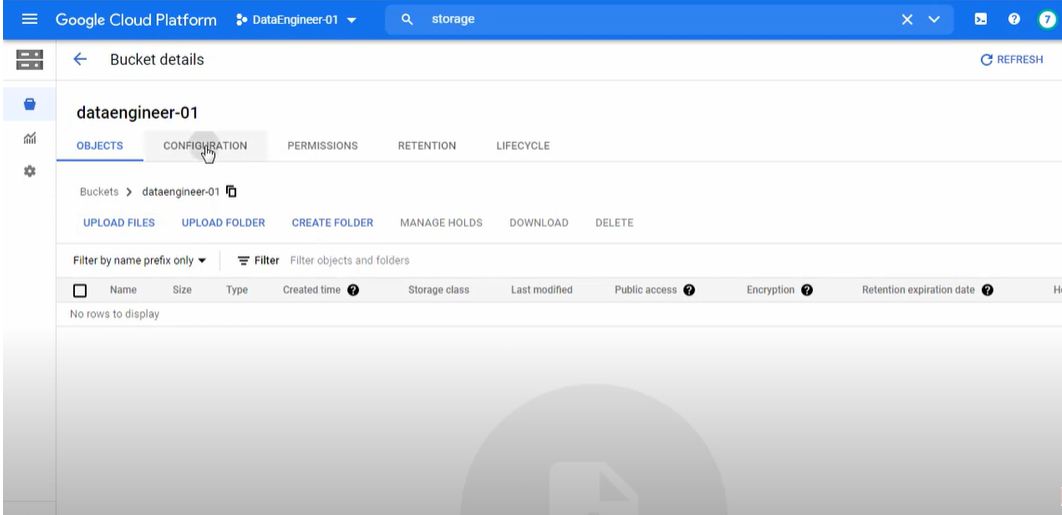
Task: Switch to the PERMISSIONS tab
Action: pyautogui.click(x=322, y=146)
